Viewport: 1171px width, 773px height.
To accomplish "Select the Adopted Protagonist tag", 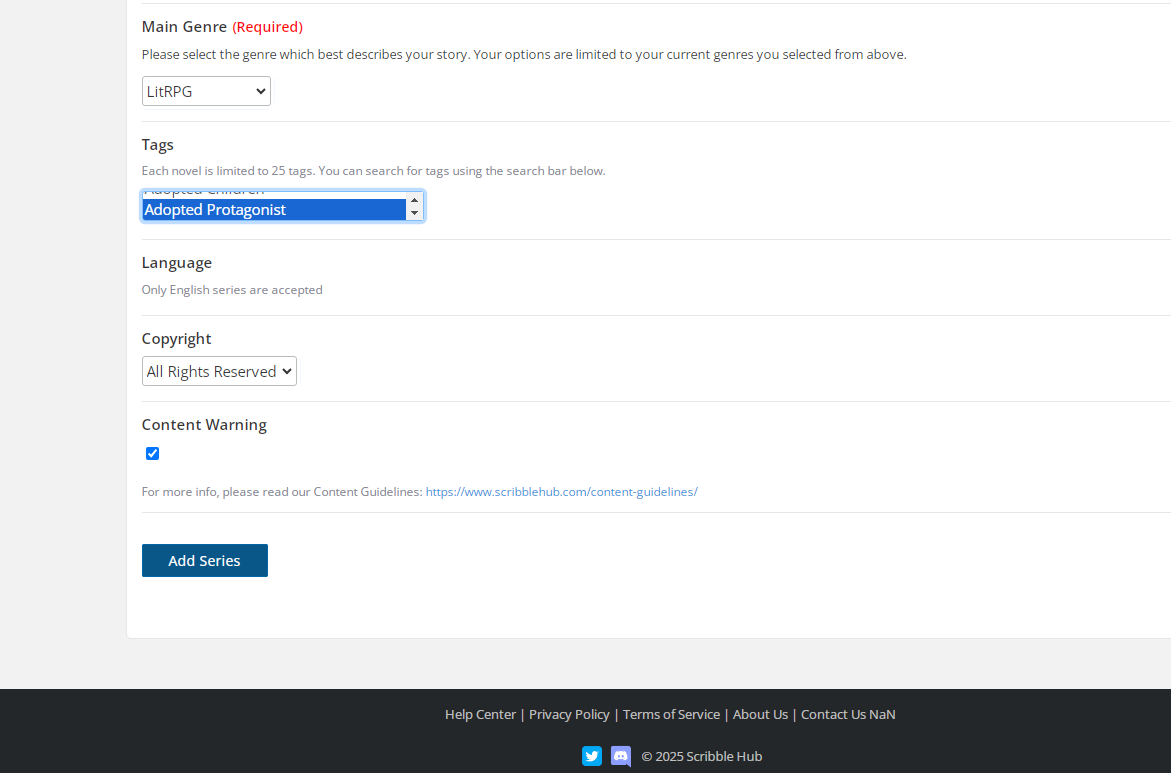I will 272,210.
